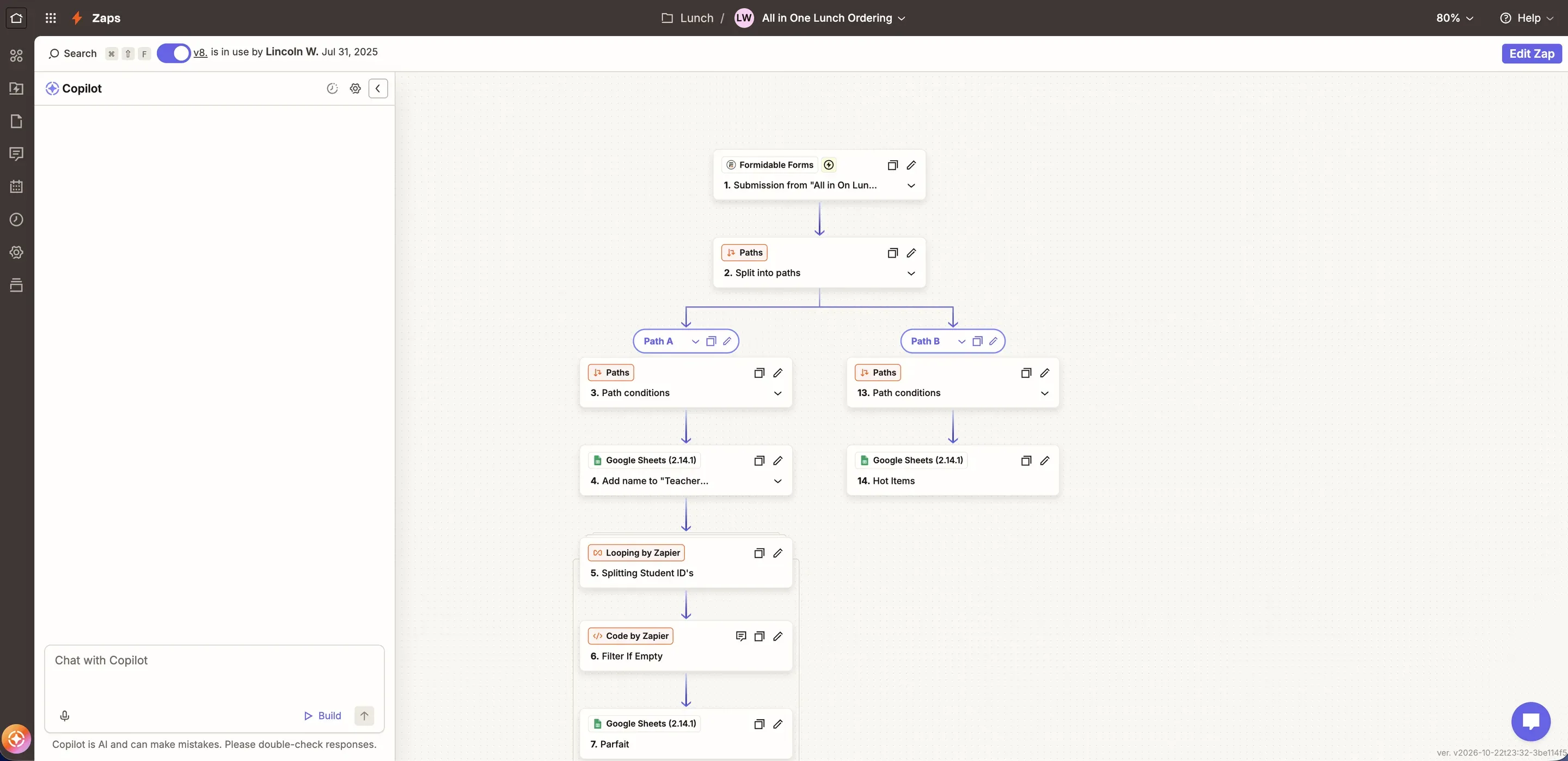Screen dimensions: 1568x761
Task: View Copilot chat history
Action: 332,89
